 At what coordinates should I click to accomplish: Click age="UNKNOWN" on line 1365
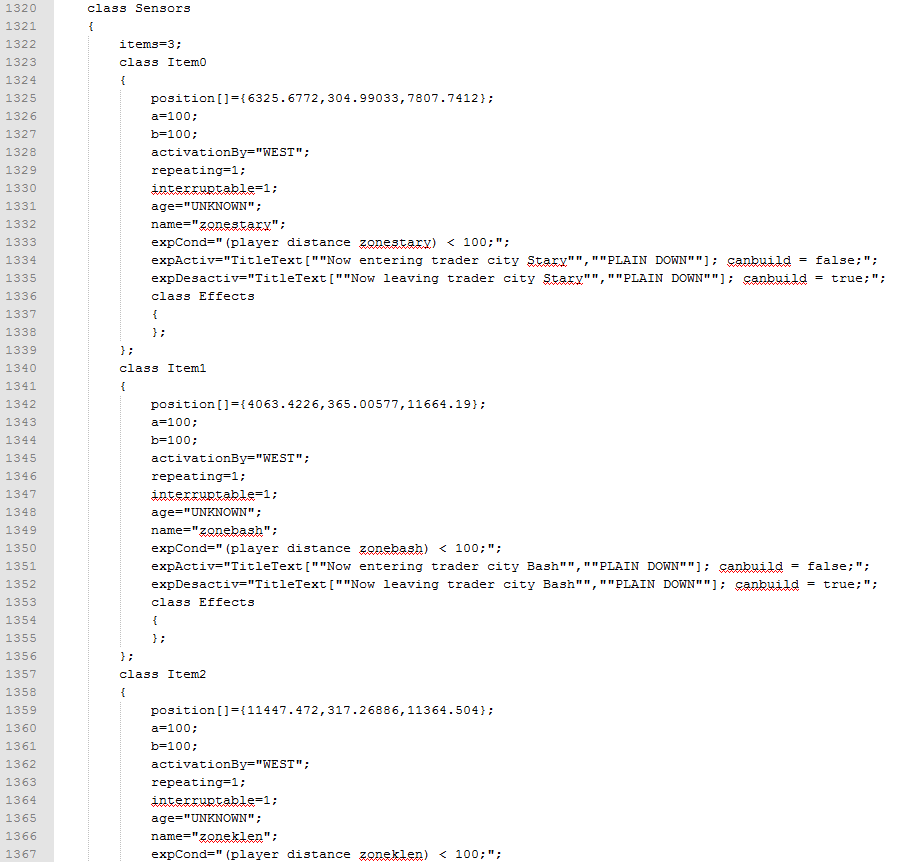click(x=206, y=818)
